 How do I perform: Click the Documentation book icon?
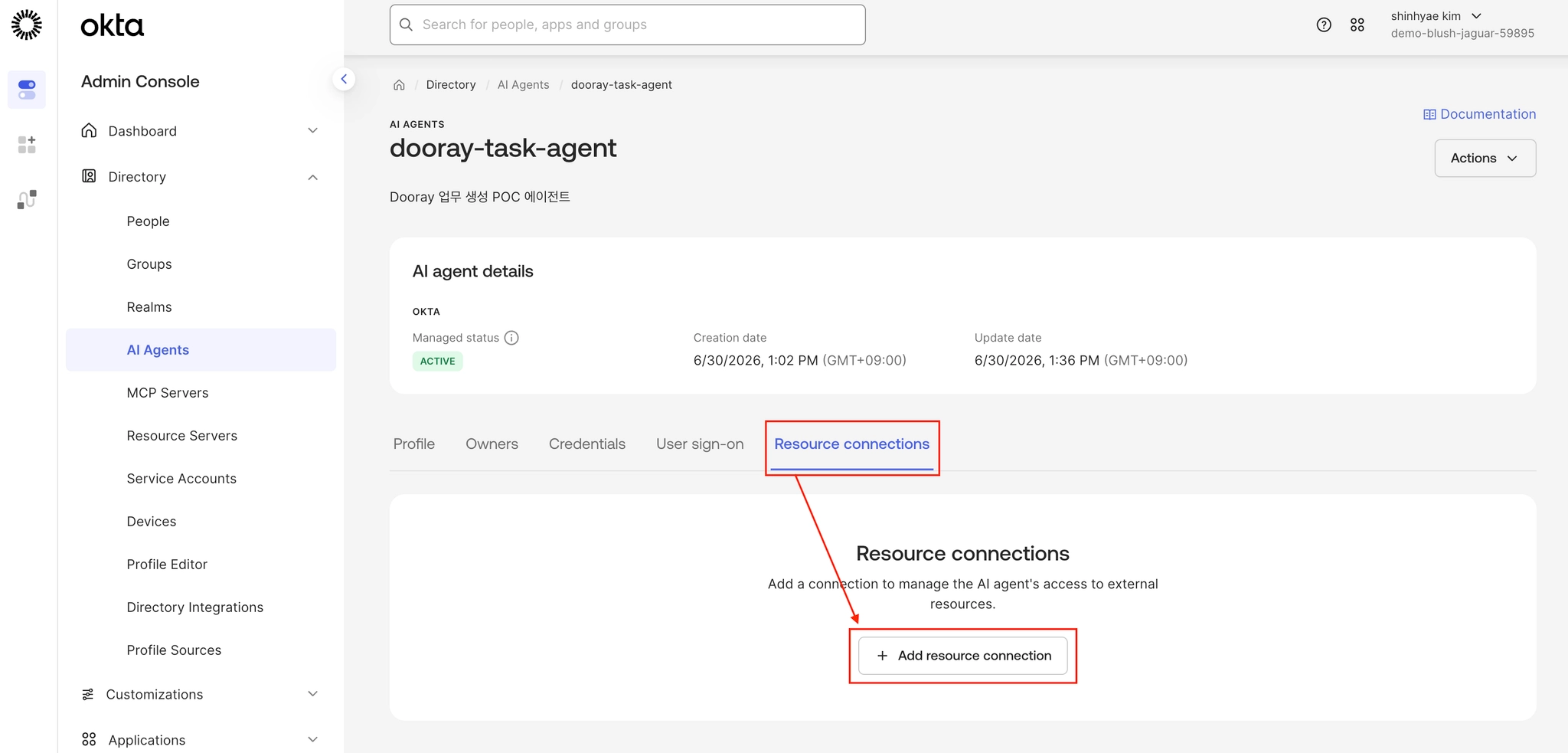click(1429, 114)
